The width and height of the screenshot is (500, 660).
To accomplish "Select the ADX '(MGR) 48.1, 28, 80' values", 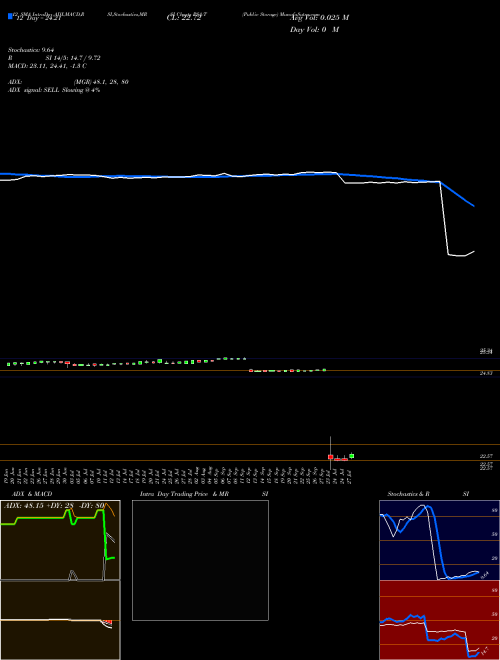I will click(101, 82).
